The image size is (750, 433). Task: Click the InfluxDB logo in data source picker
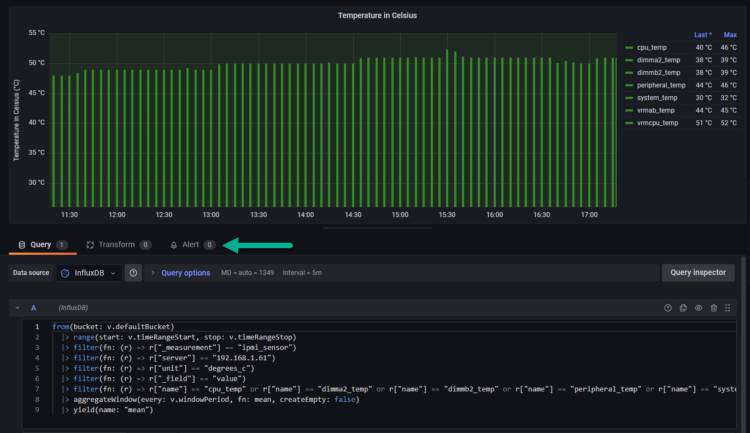[x=65, y=273]
